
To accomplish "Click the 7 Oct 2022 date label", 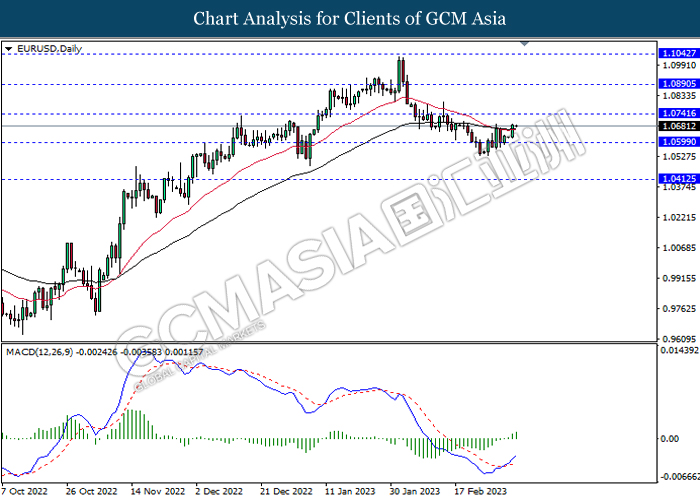I will (x=25, y=491).
